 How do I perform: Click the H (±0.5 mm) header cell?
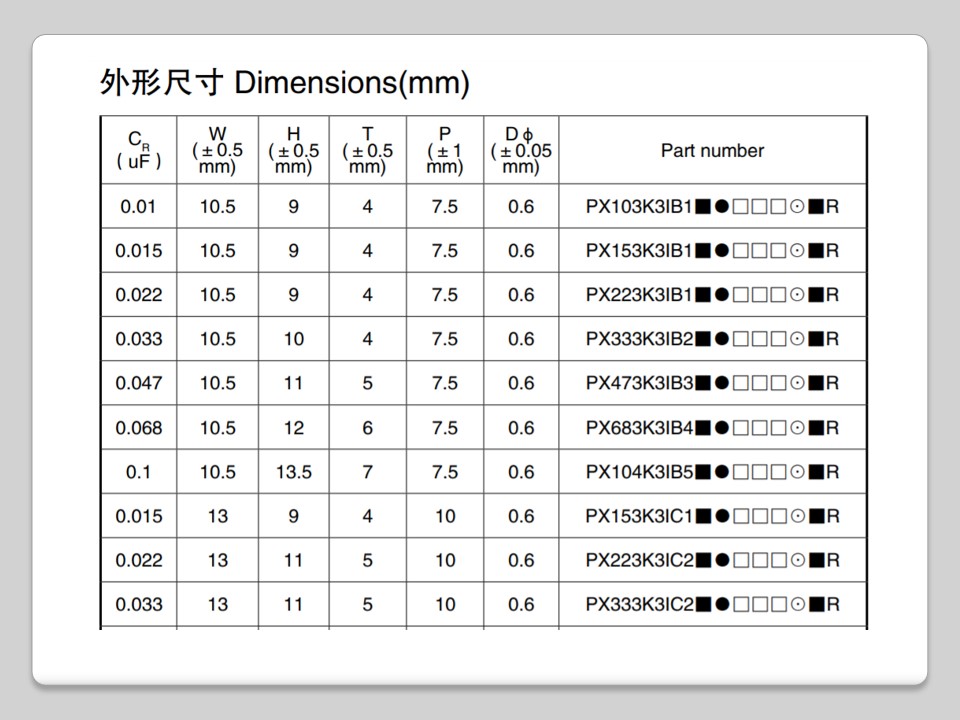tap(293, 150)
